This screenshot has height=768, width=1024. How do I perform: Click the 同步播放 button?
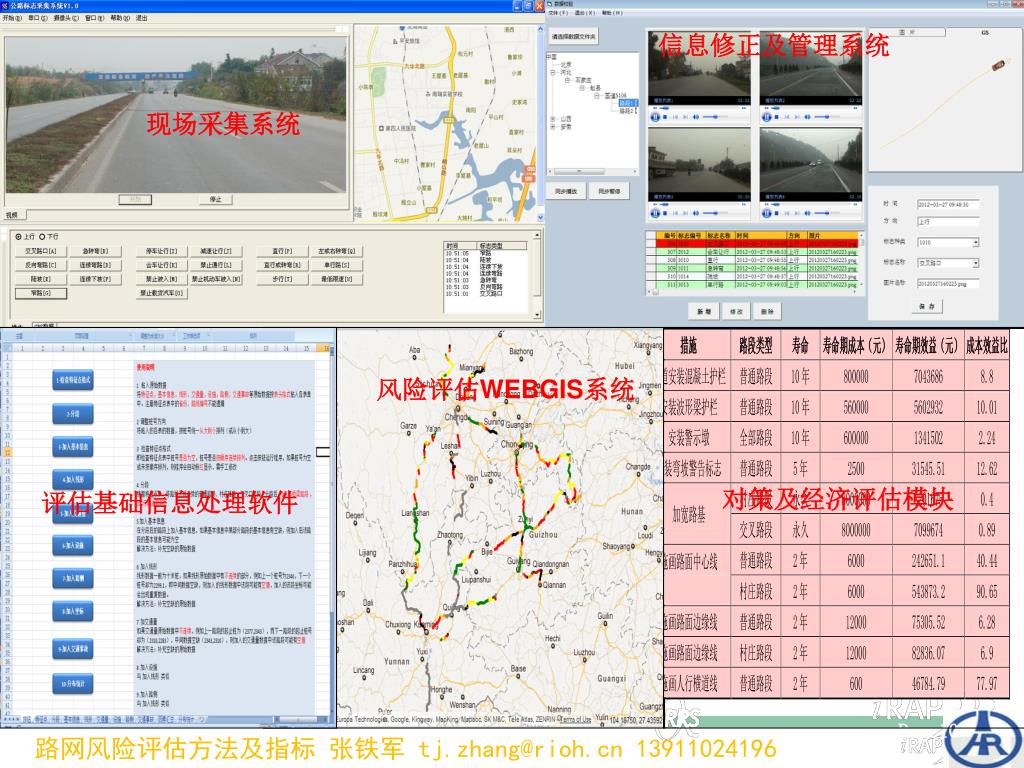click(566, 191)
